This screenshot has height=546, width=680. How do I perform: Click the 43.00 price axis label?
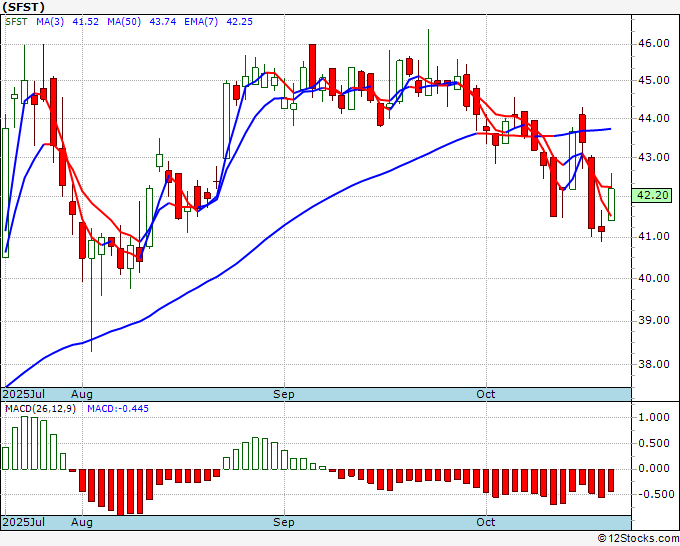point(654,157)
